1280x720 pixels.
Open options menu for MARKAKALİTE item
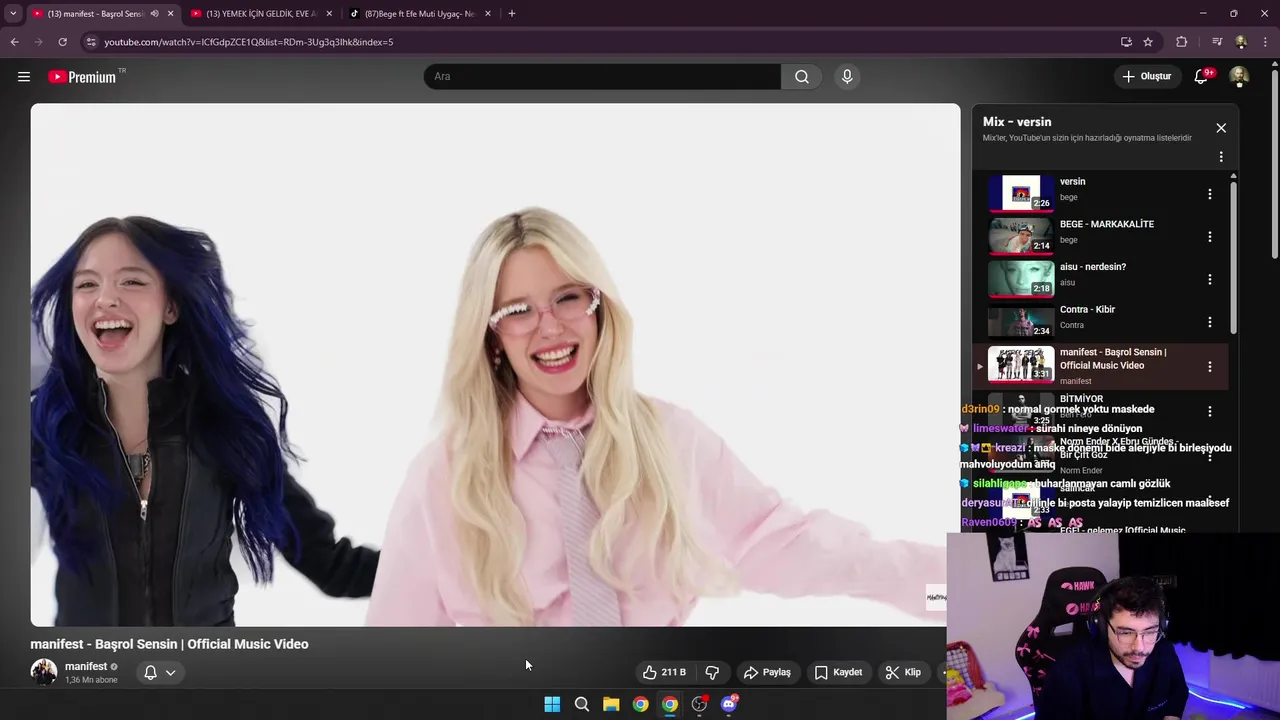[1210, 237]
